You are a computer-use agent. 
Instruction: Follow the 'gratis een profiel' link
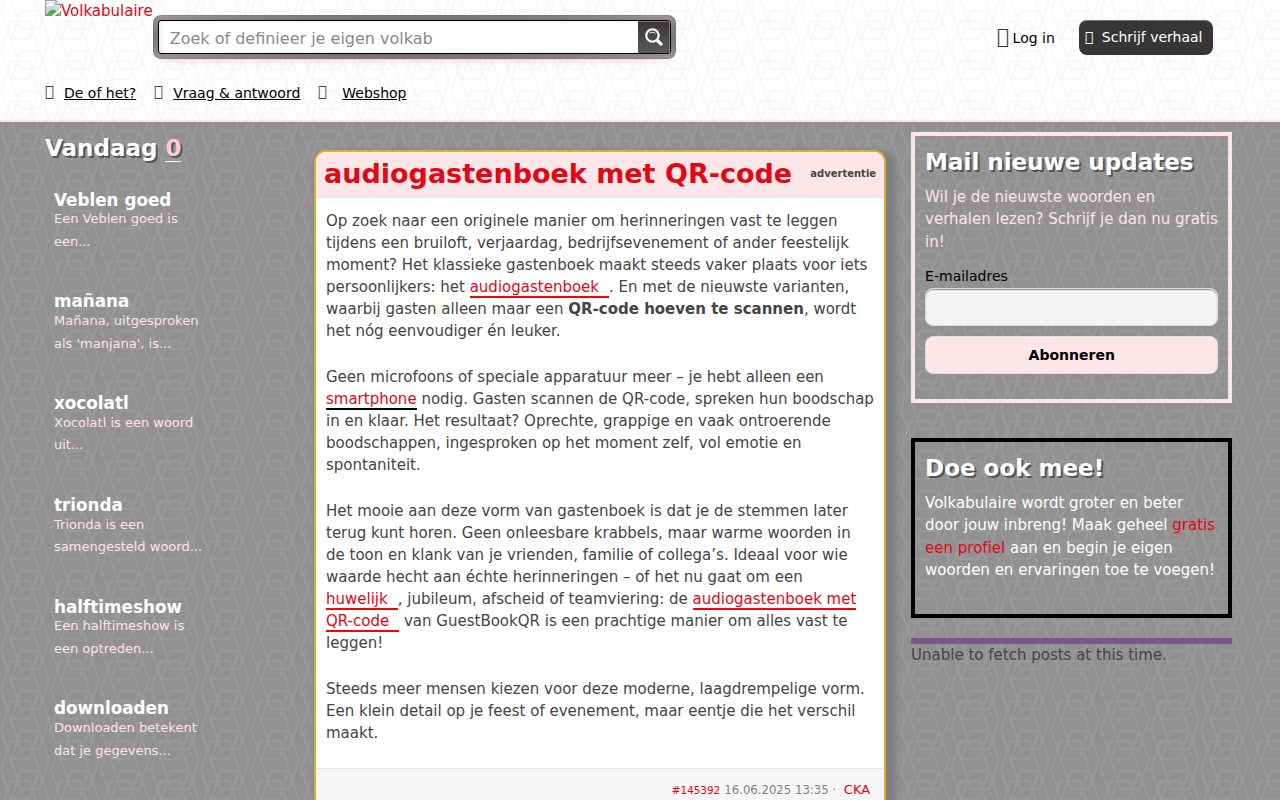(1070, 536)
